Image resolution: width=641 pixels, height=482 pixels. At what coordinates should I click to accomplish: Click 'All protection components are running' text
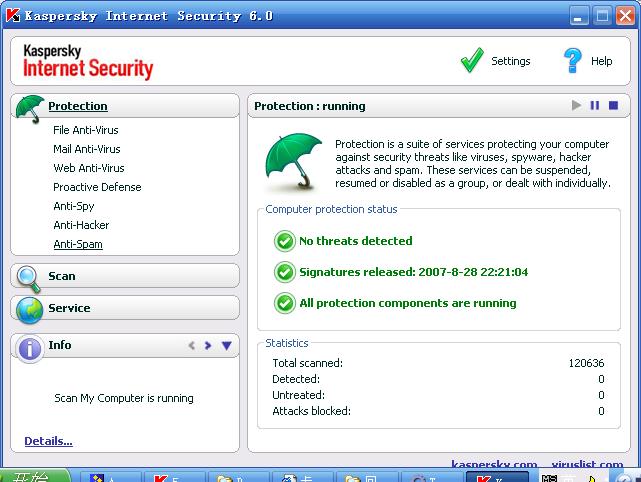(408, 303)
